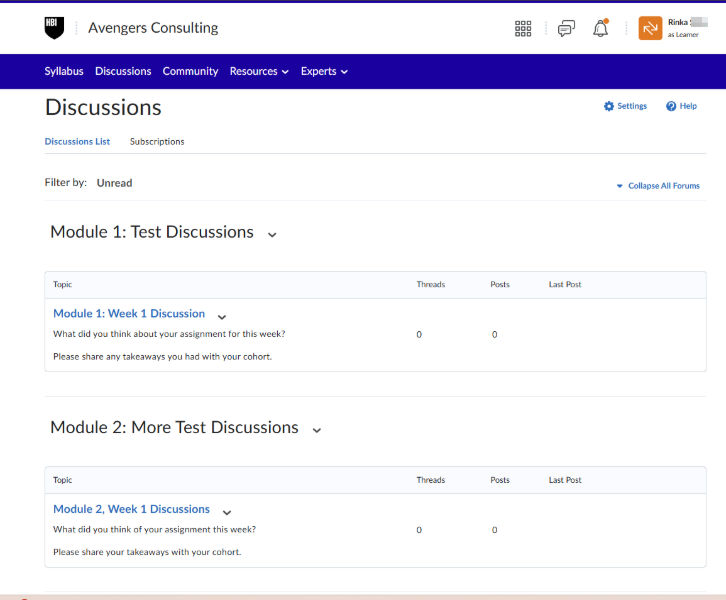Viewport: 726px width, 600px height.
Task: Click the Topic header in Module 2 table
Action: [63, 480]
